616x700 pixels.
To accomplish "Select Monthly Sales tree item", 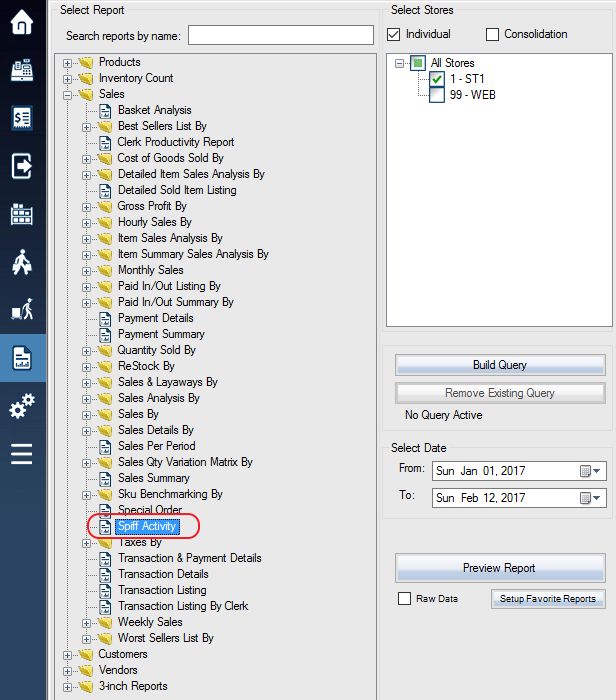I will [x=150, y=270].
